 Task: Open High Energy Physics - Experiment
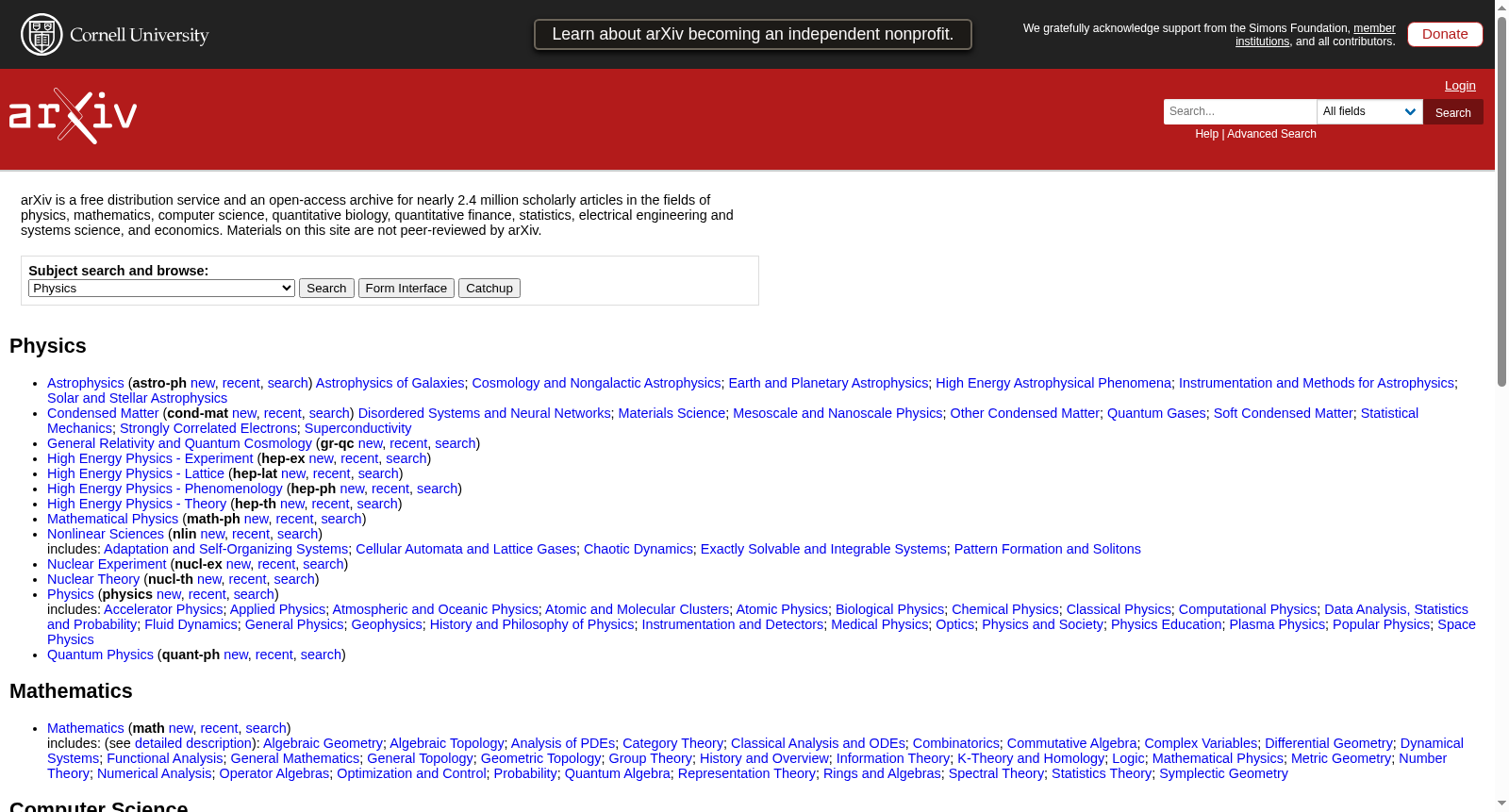150,458
